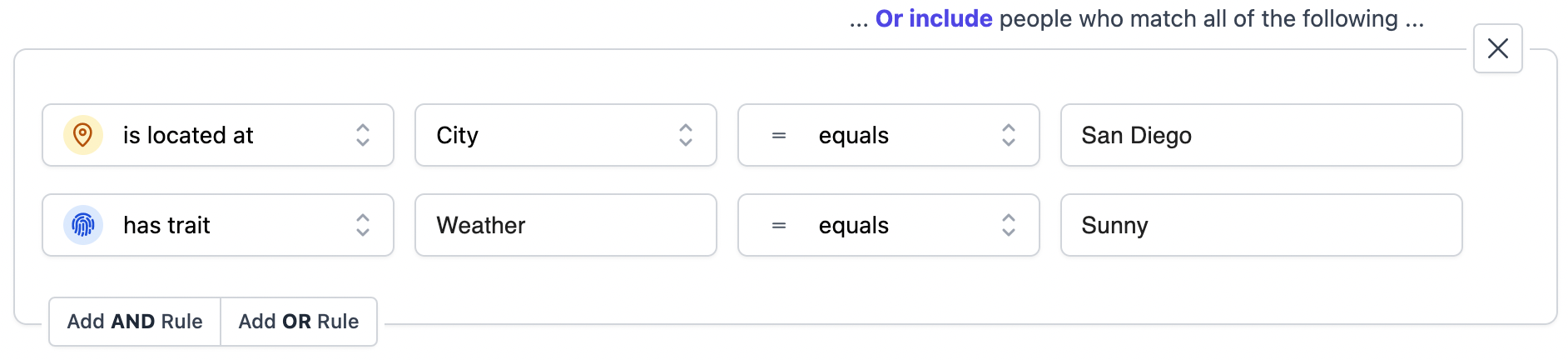The image size is (1568, 360).
Task: Open the equals operator for Weather
Action: tap(888, 225)
